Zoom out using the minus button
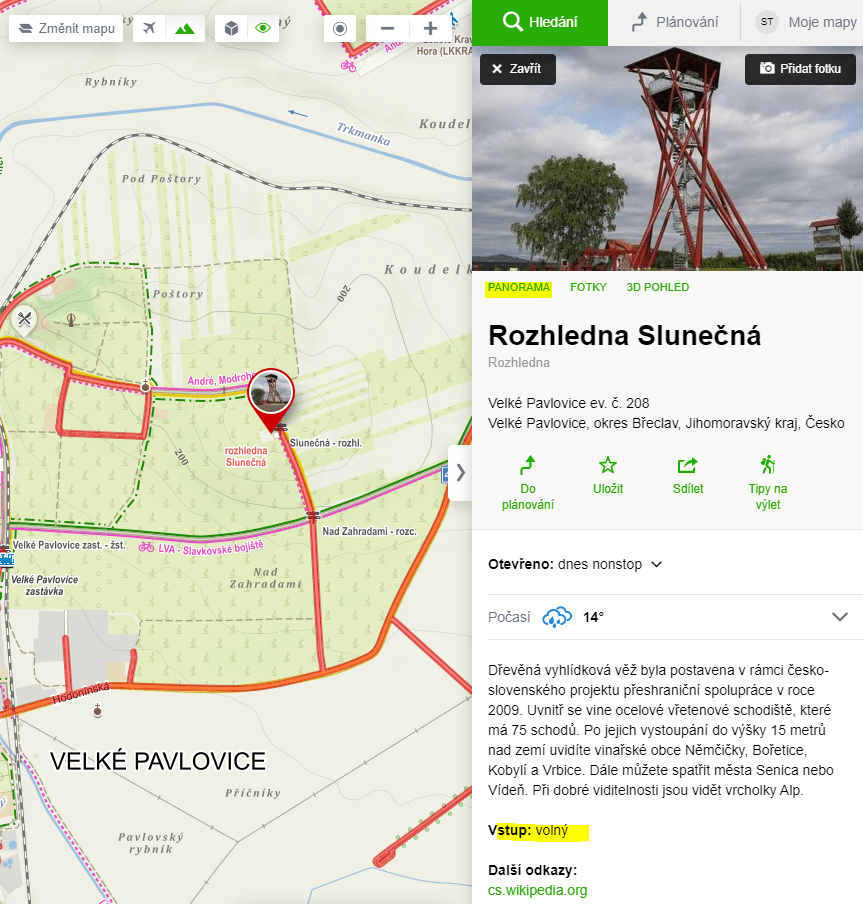This screenshot has width=863, height=904. pyautogui.click(x=387, y=28)
